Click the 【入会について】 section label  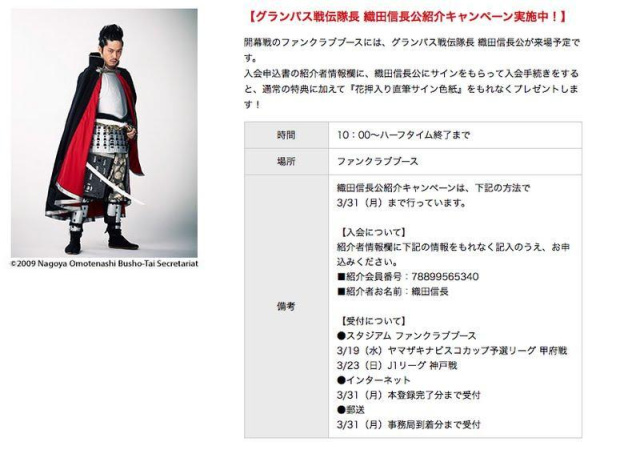372,232
